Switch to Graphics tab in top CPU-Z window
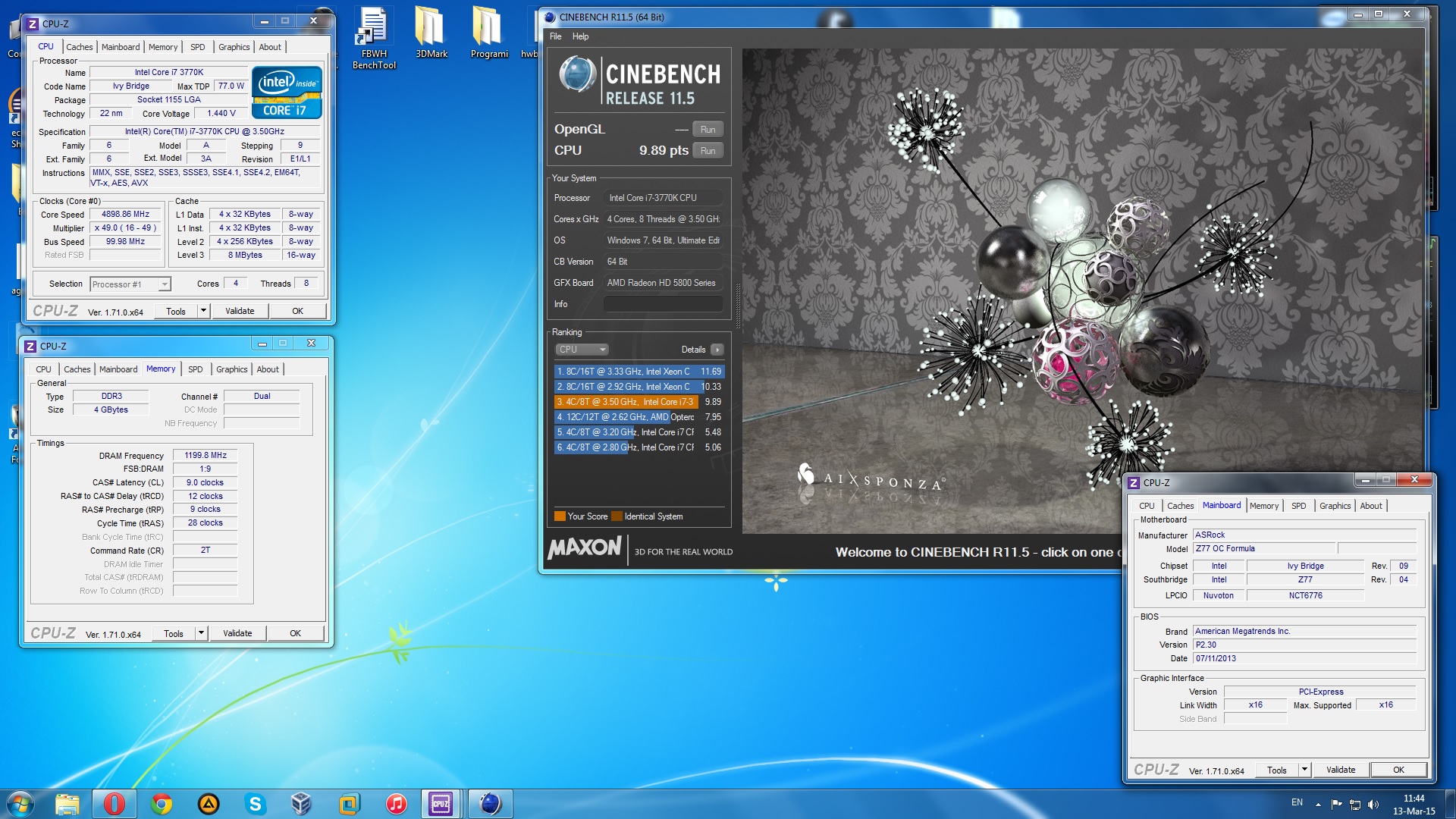 pyautogui.click(x=234, y=47)
